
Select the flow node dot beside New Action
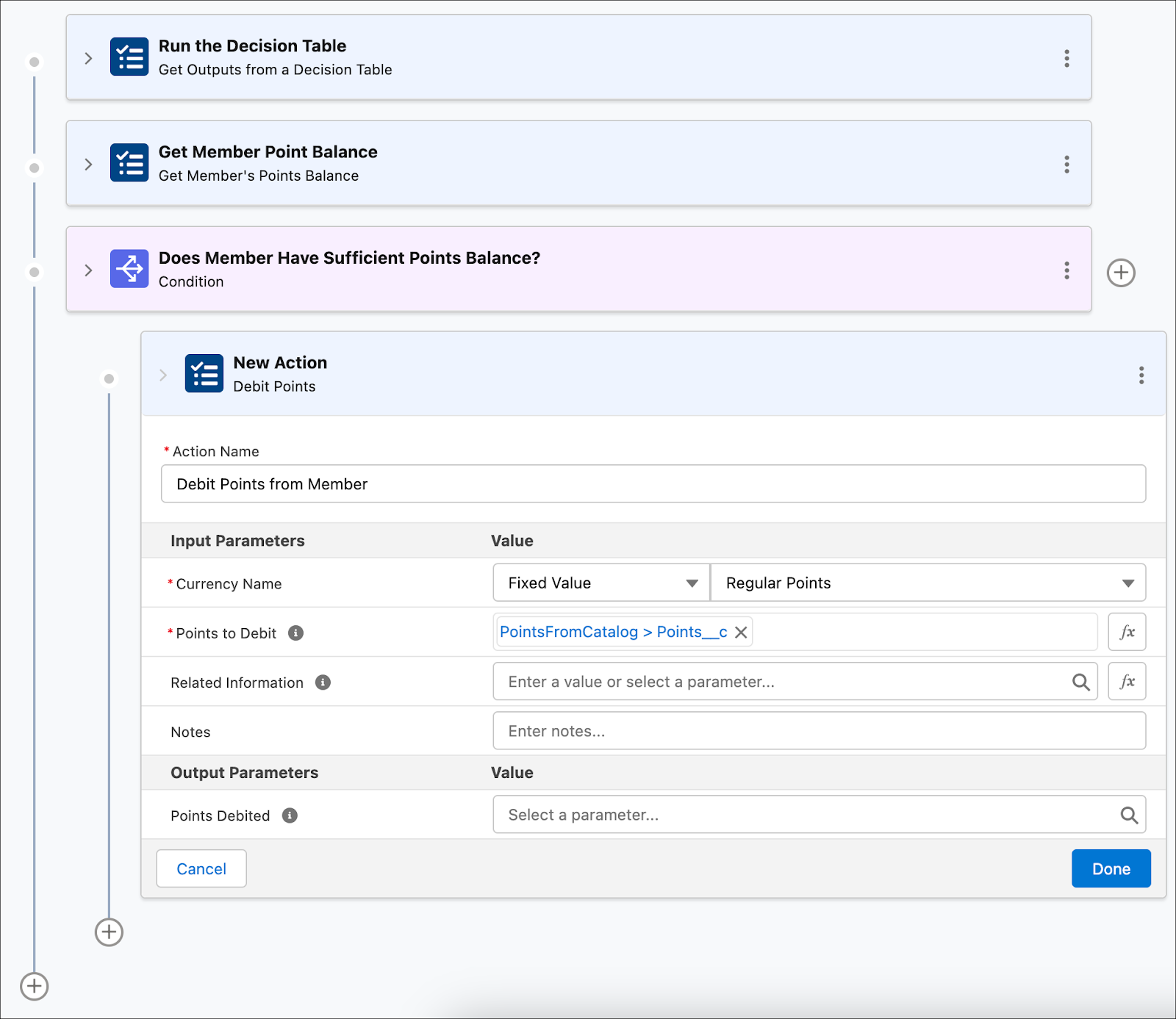pyautogui.click(x=109, y=379)
